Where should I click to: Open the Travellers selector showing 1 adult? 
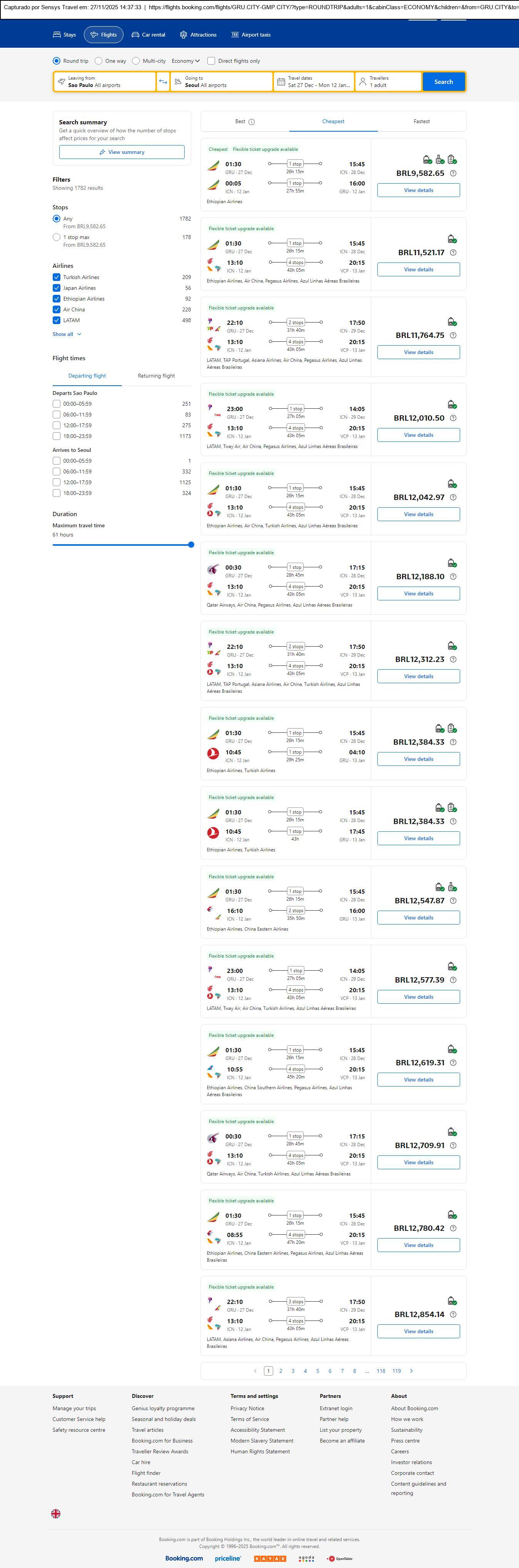coord(388,82)
